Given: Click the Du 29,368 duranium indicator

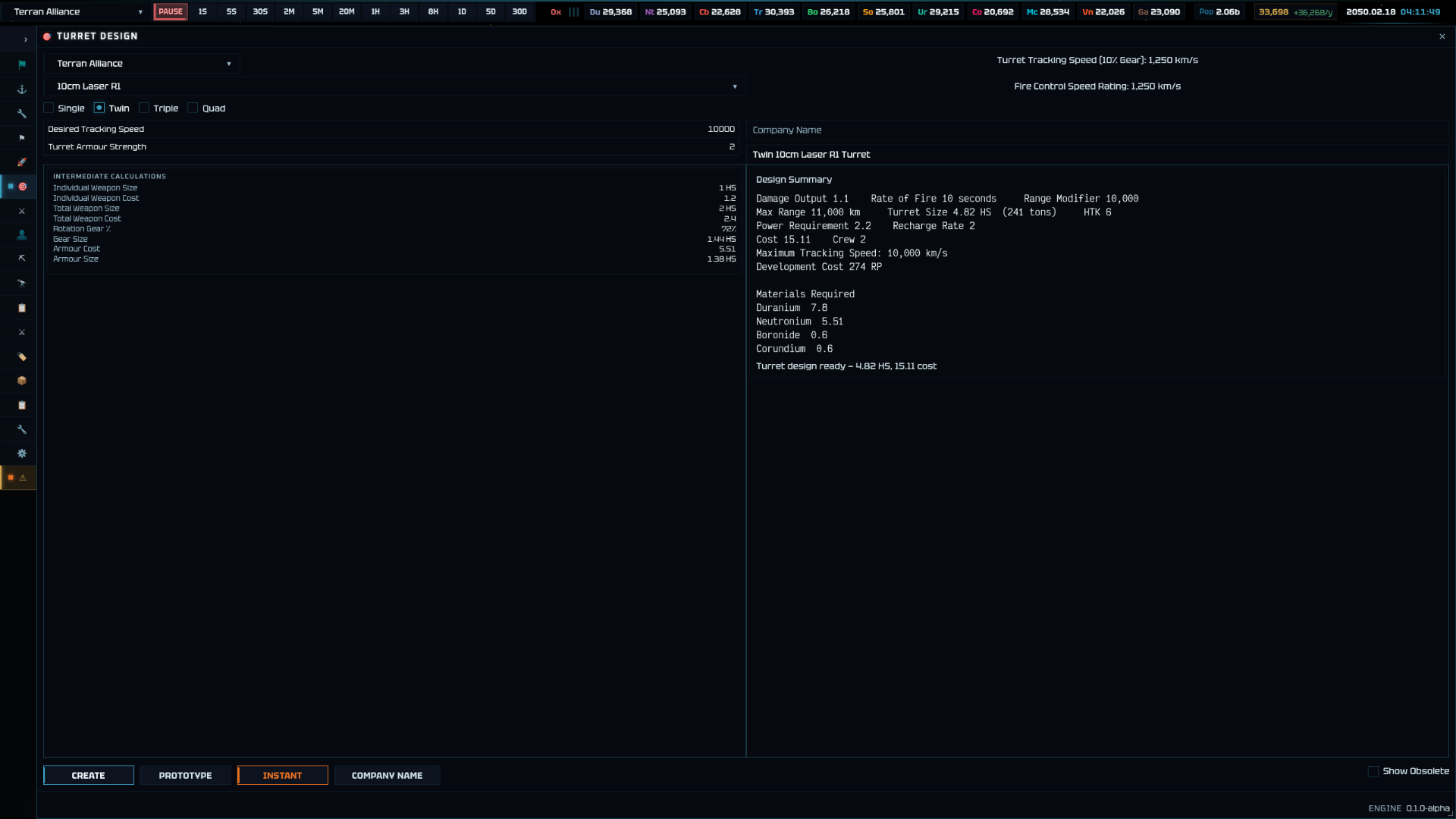Looking at the screenshot, I should pos(610,12).
